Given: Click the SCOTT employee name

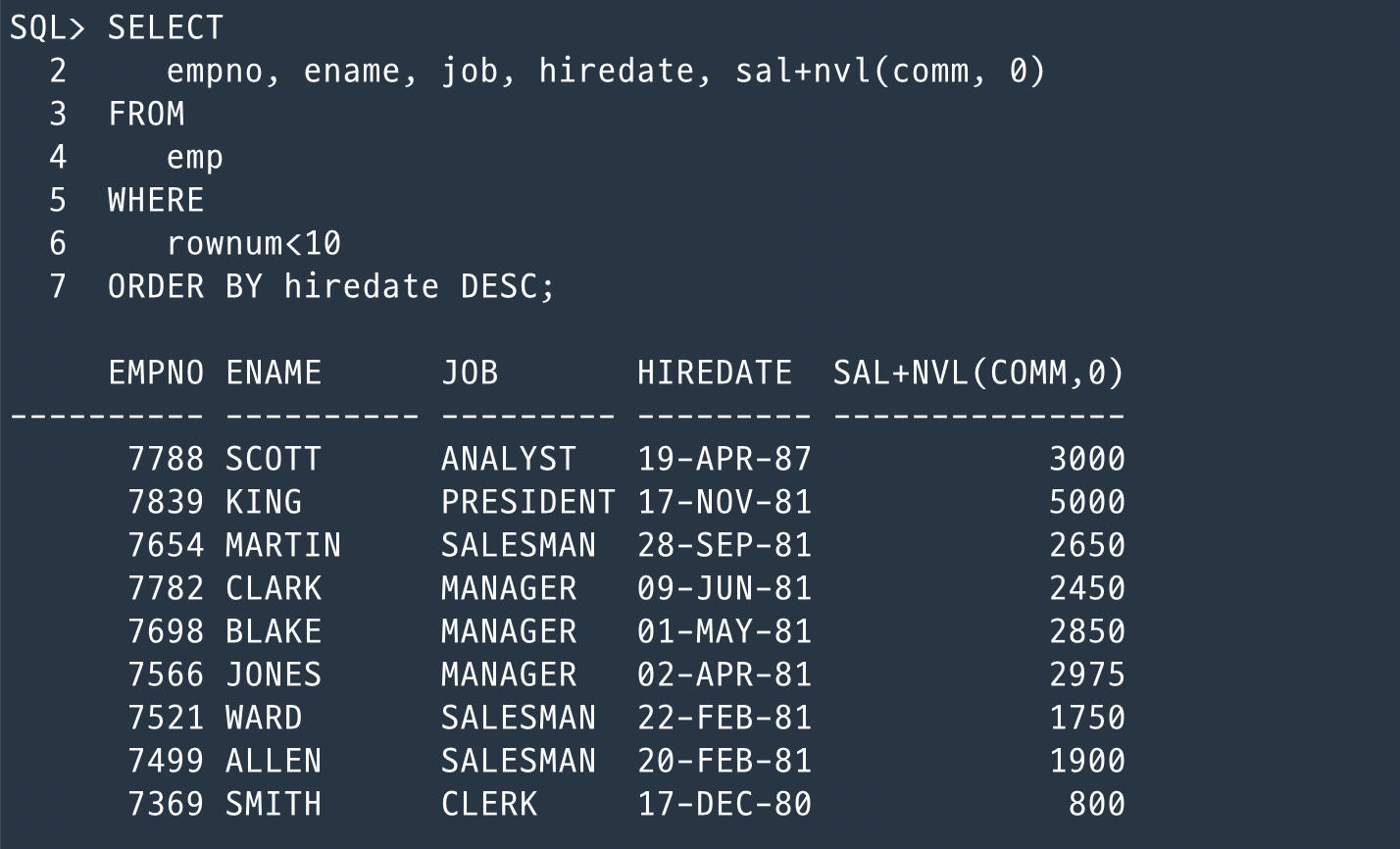Looking at the screenshot, I should [273, 459].
